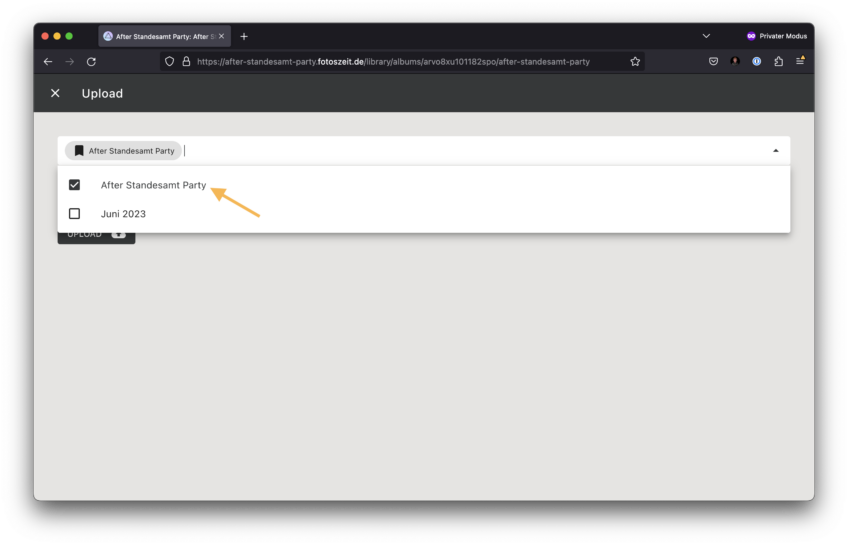The width and height of the screenshot is (848, 545).
Task: Reload the page with the refresh icon
Action: [91, 62]
